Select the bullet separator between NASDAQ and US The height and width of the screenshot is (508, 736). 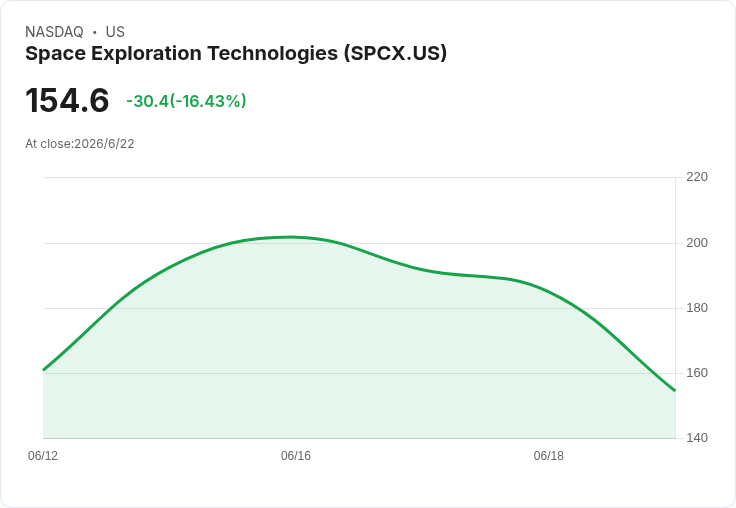pos(95,32)
